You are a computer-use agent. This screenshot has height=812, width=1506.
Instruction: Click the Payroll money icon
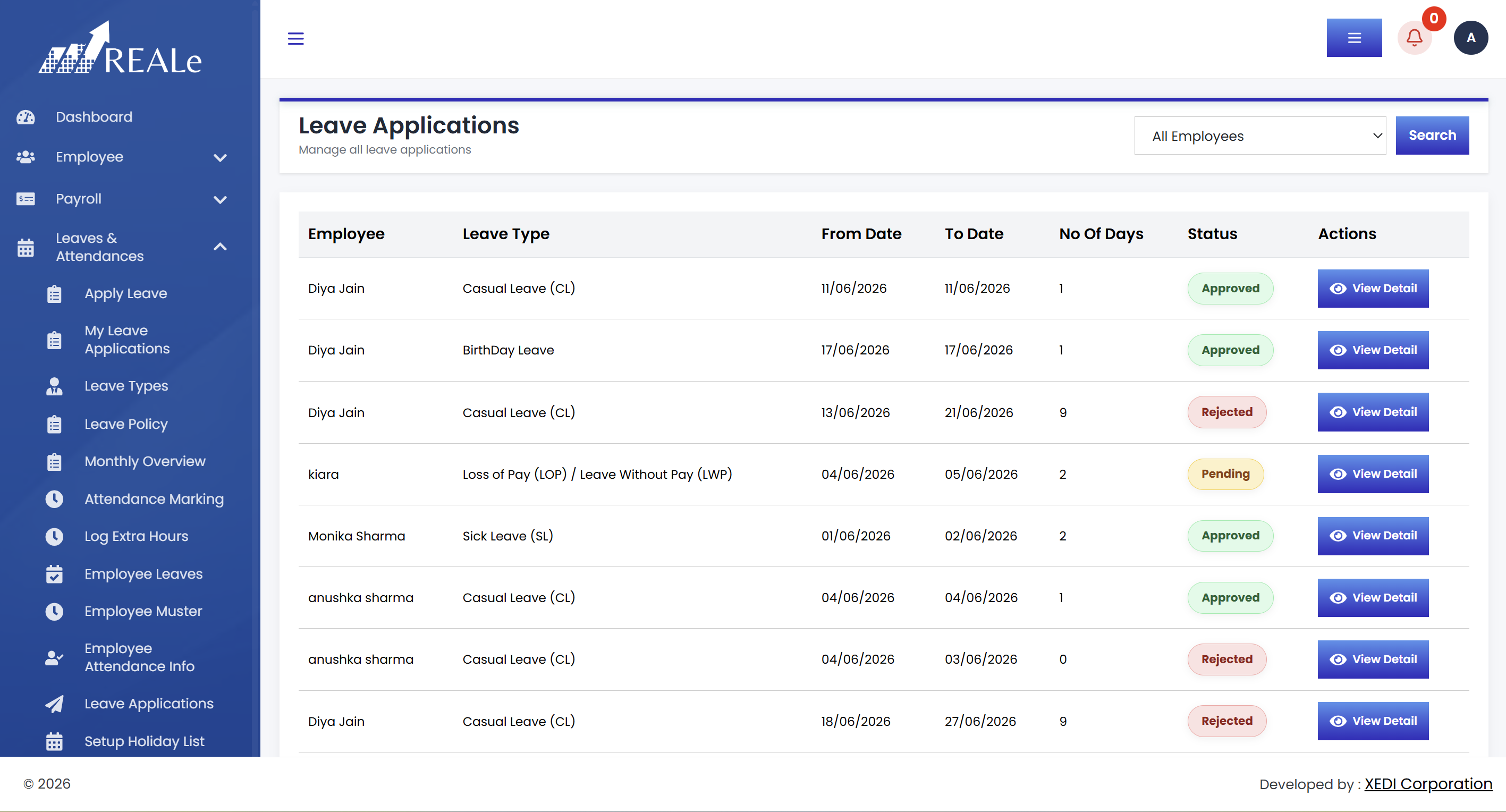coord(26,199)
